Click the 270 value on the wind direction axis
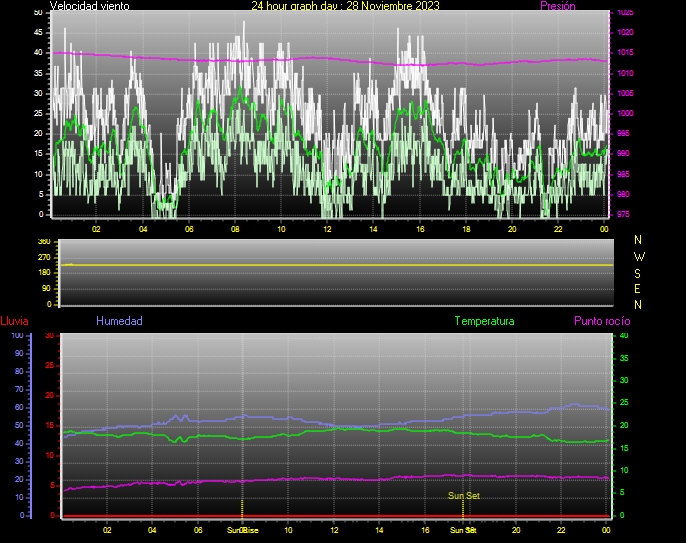The height and width of the screenshot is (543, 686). coord(44,257)
